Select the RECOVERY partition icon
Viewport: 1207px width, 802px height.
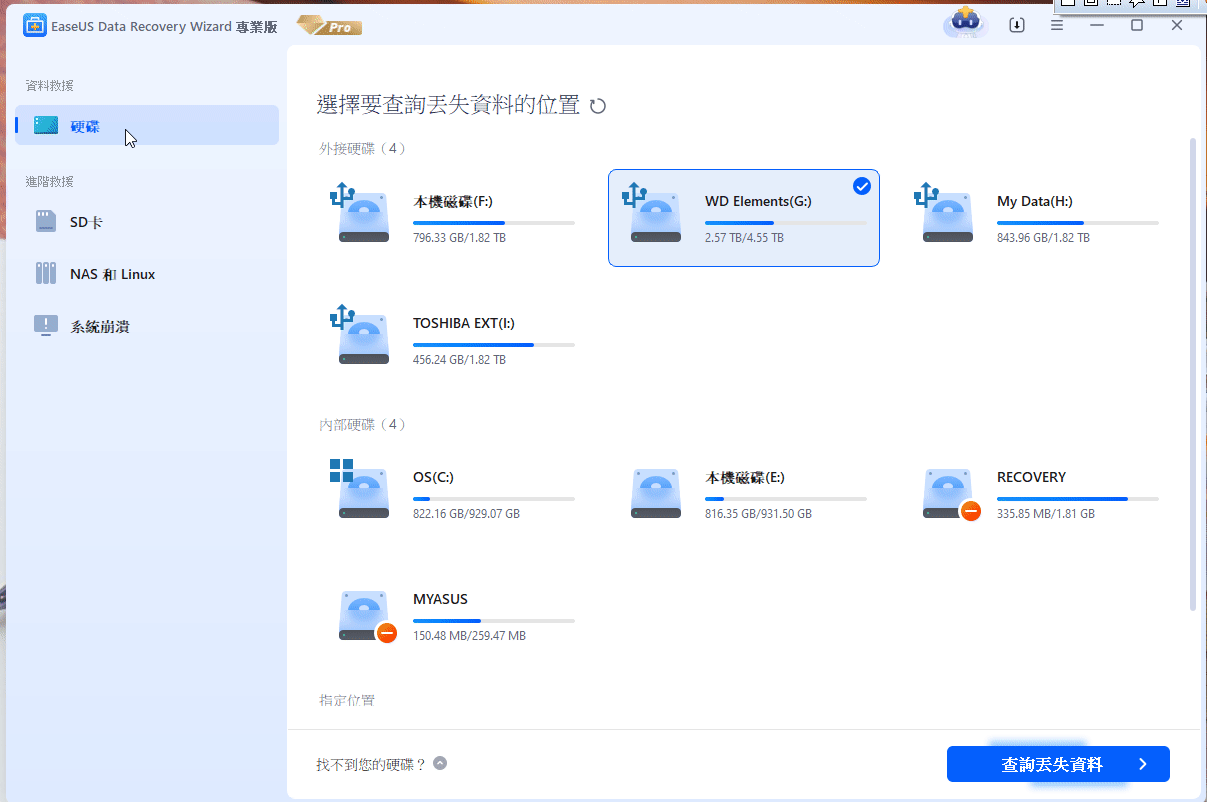tap(950, 494)
